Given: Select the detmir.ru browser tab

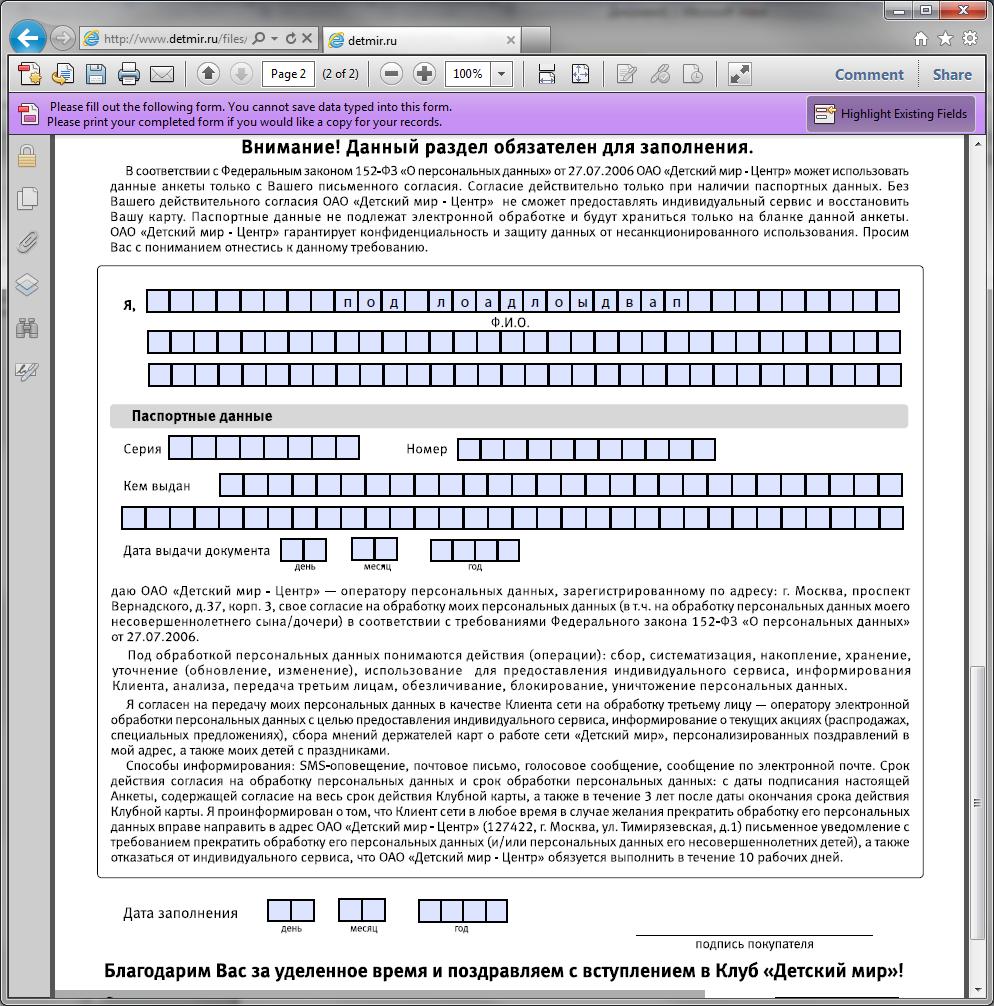Looking at the screenshot, I should pos(420,40).
